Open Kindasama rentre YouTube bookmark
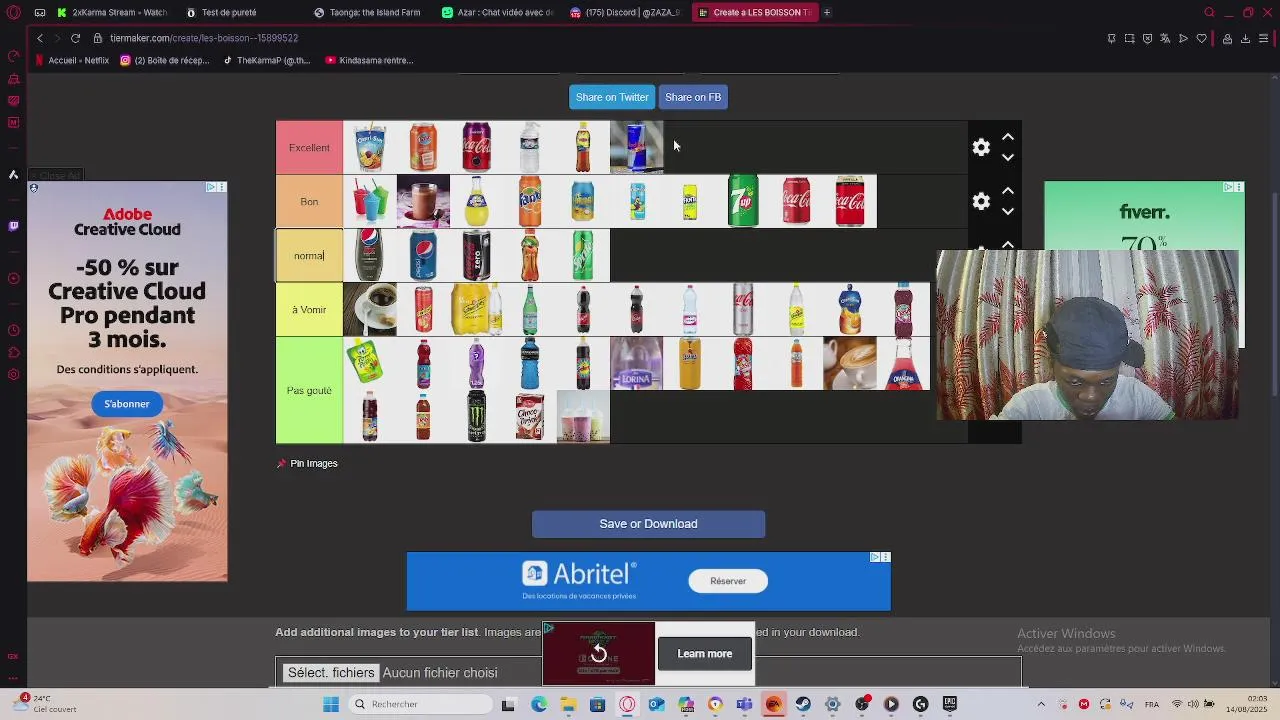Screen dimensions: 1280x720 click(370, 60)
